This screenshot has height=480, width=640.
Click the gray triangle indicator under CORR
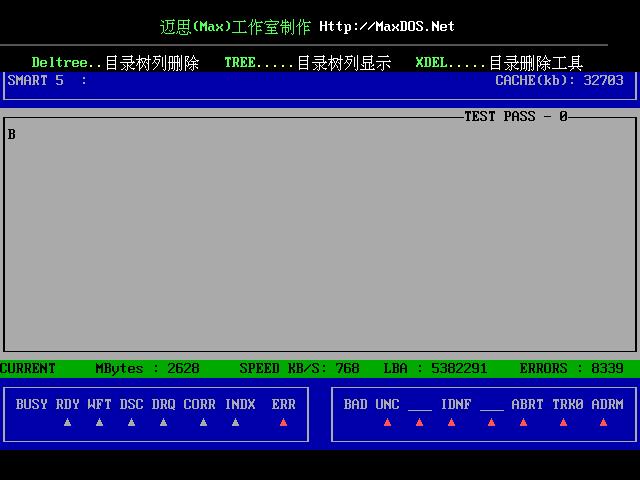tap(204, 422)
